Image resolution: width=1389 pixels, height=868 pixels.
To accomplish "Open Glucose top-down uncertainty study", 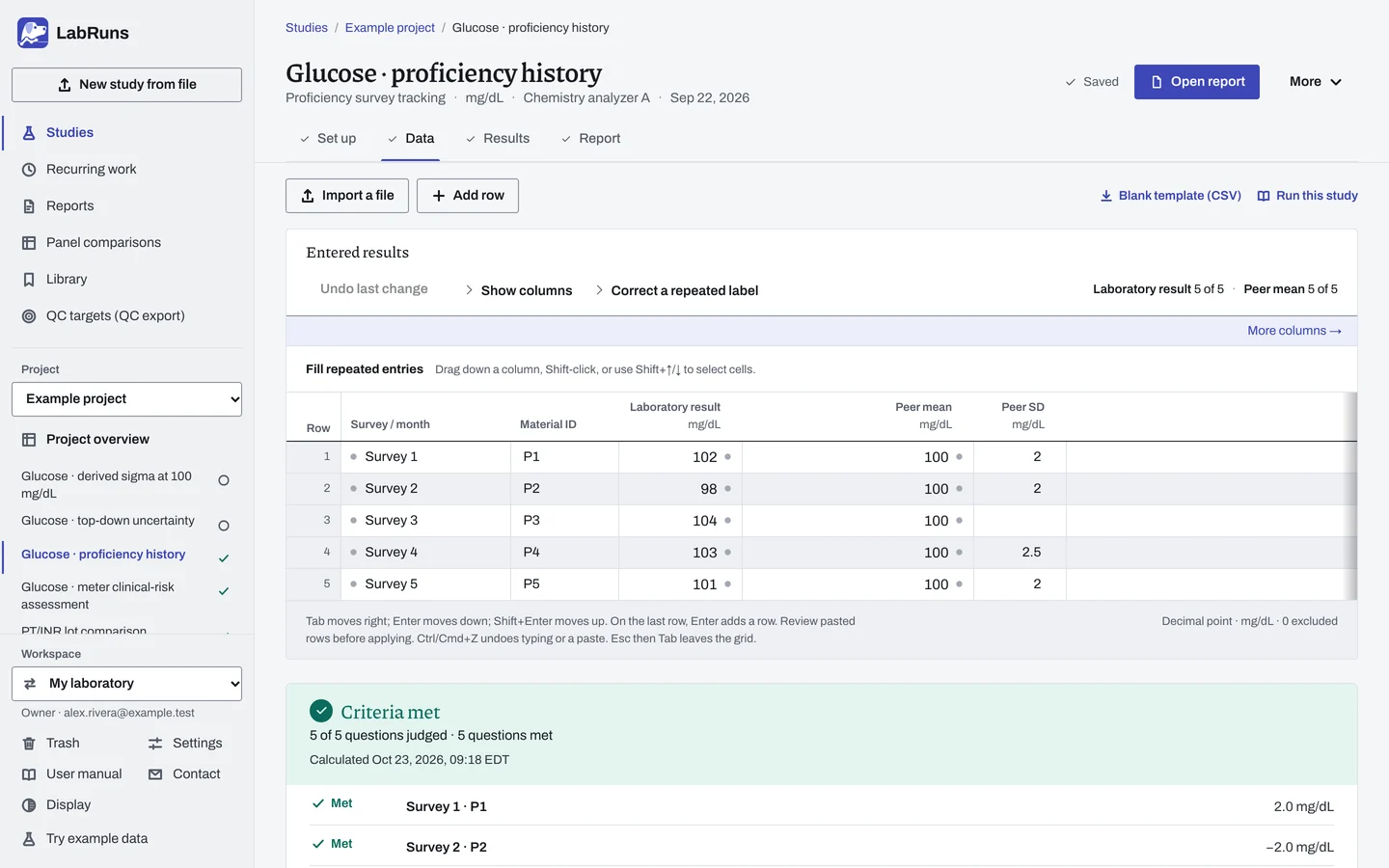I will [126, 522].
